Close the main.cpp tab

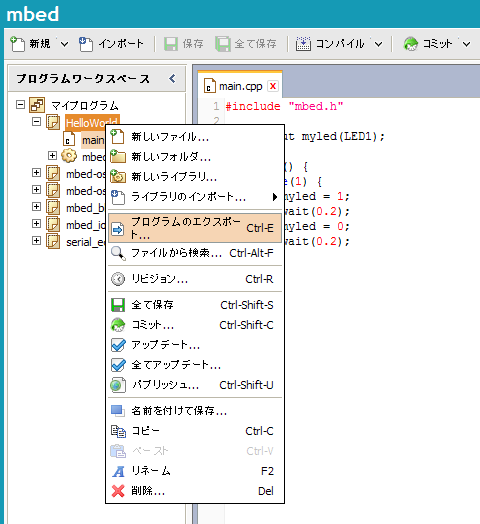[x=273, y=86]
